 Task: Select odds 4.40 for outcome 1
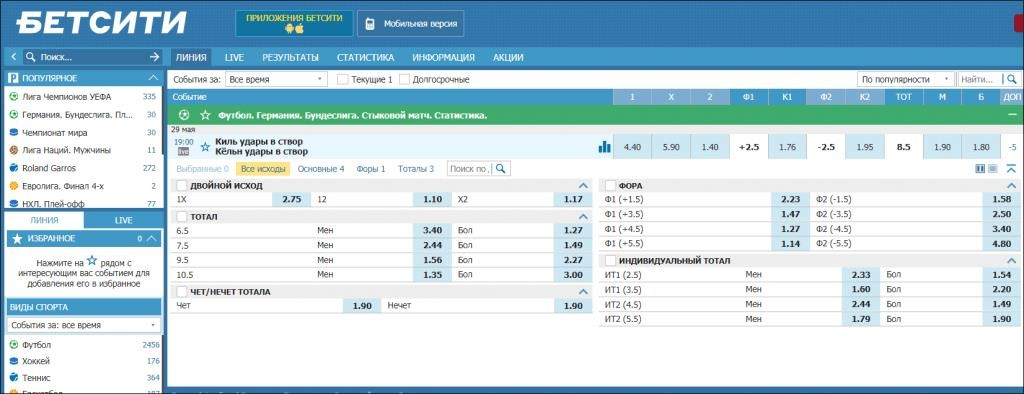(632, 147)
